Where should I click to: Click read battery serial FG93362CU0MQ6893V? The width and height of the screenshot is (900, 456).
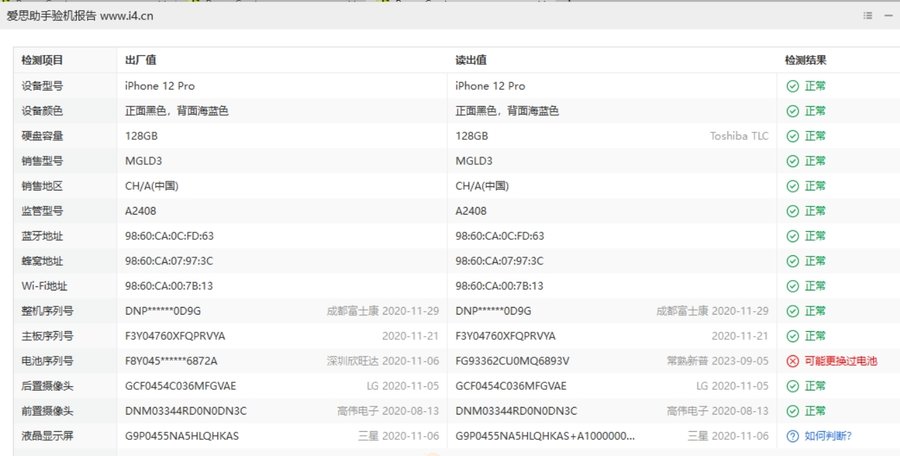pos(513,361)
